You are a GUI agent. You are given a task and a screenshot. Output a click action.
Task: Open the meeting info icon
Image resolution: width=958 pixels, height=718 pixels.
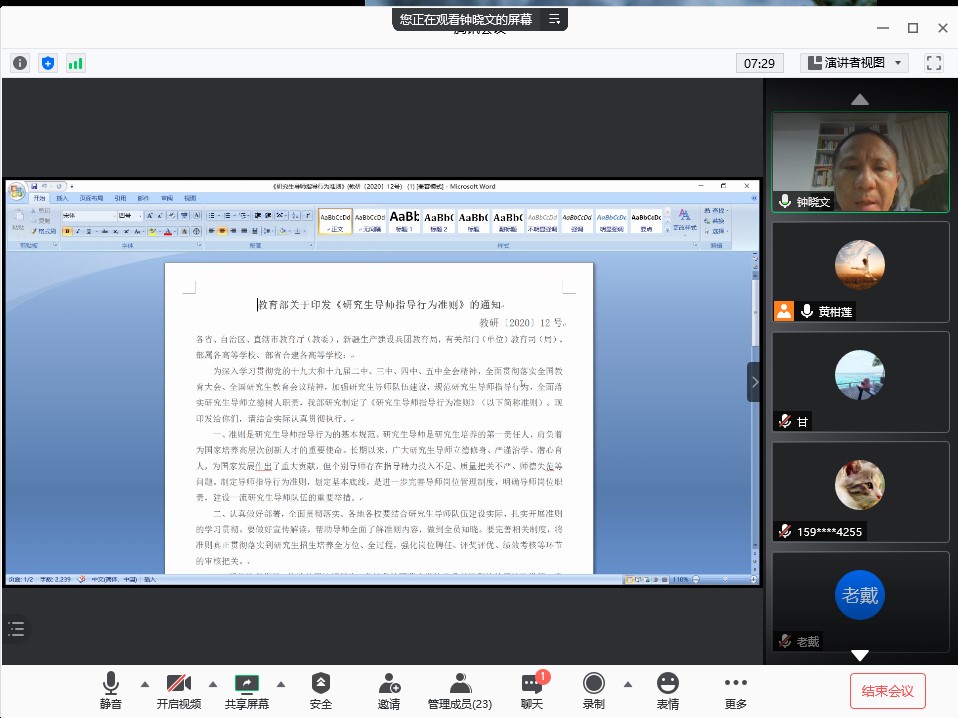(x=20, y=63)
